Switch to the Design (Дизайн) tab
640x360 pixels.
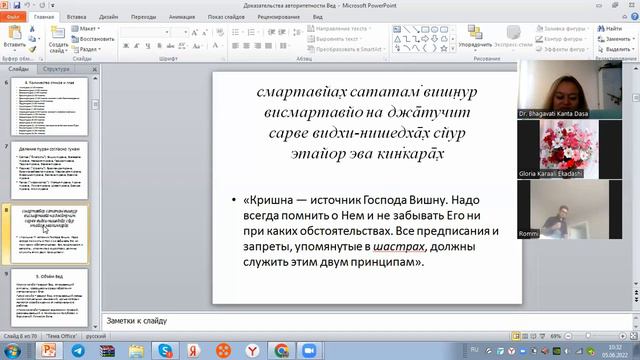pyautogui.click(x=109, y=17)
